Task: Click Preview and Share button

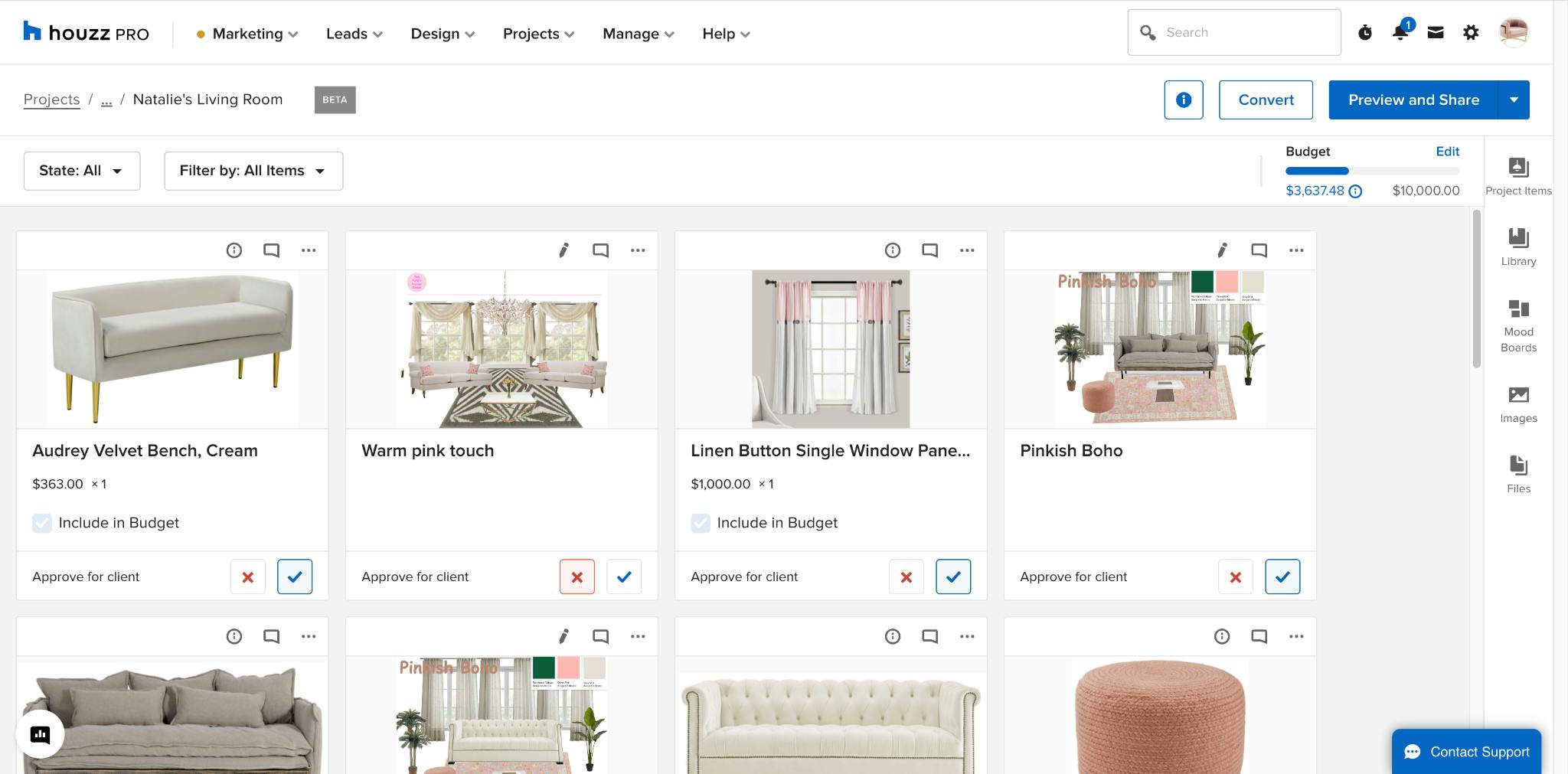Action: (x=1413, y=100)
